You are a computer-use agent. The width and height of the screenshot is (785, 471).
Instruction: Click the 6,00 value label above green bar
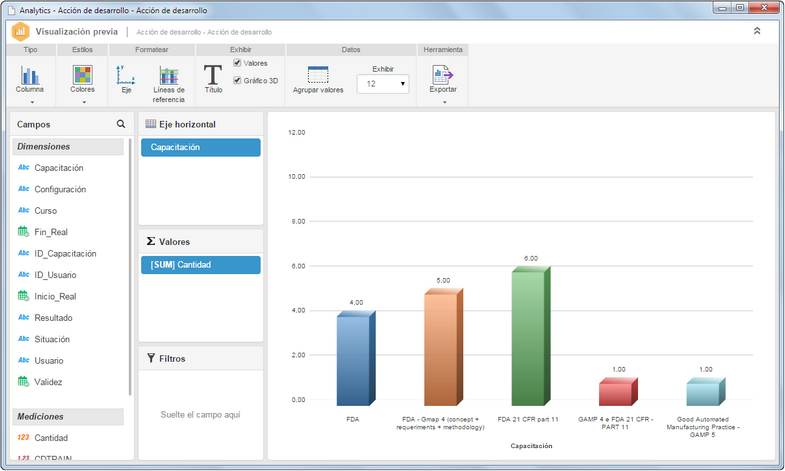[531, 258]
